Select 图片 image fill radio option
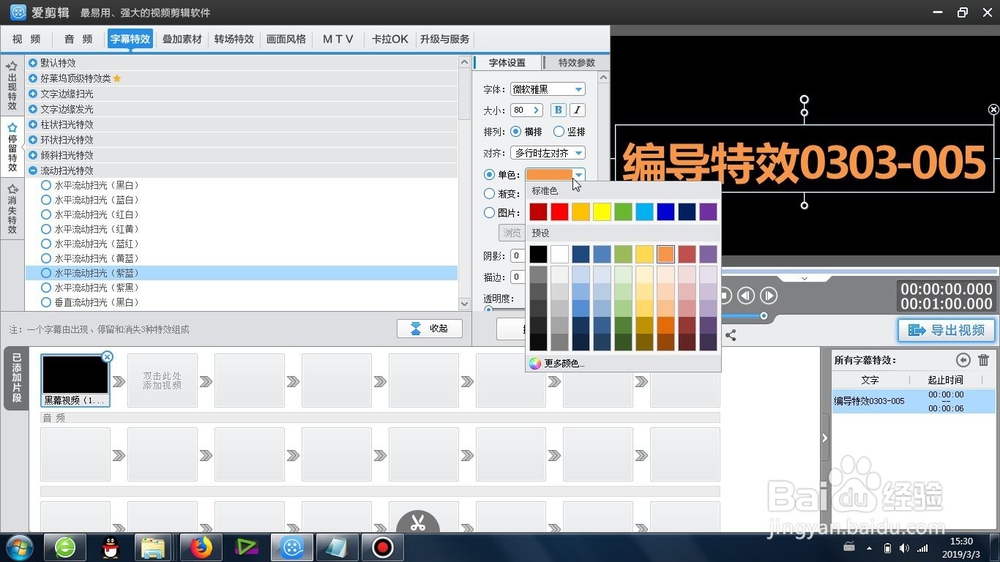 489,212
